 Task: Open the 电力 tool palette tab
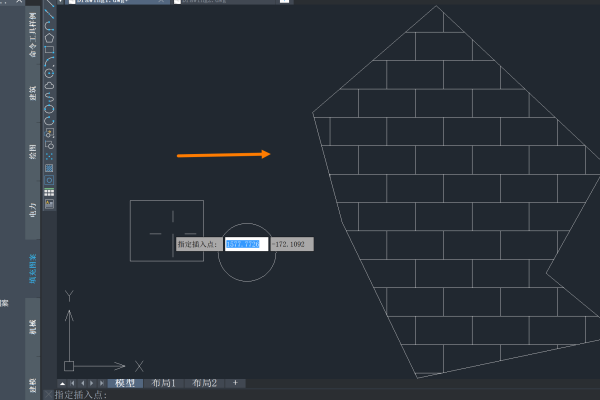pos(32,208)
